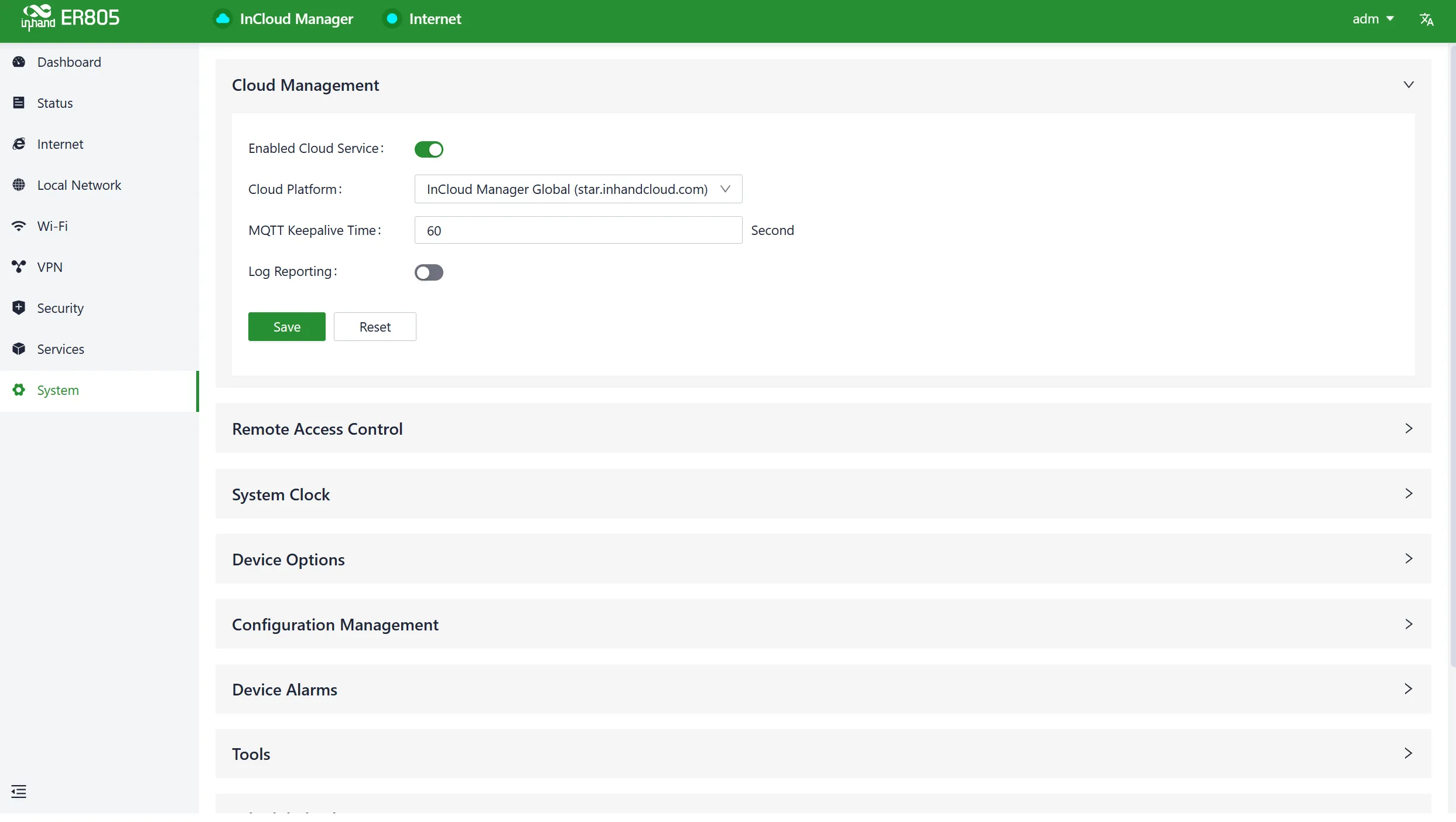Open the Cloud Platform dropdown
This screenshot has height=822, width=1456.
[578, 189]
